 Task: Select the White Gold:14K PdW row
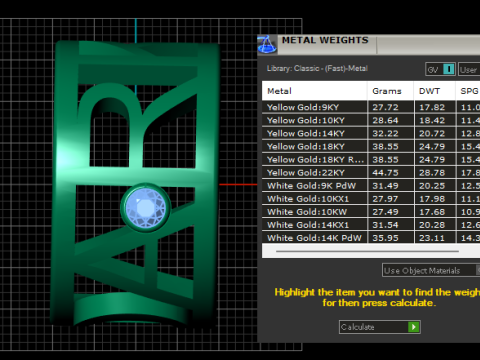tap(371, 238)
